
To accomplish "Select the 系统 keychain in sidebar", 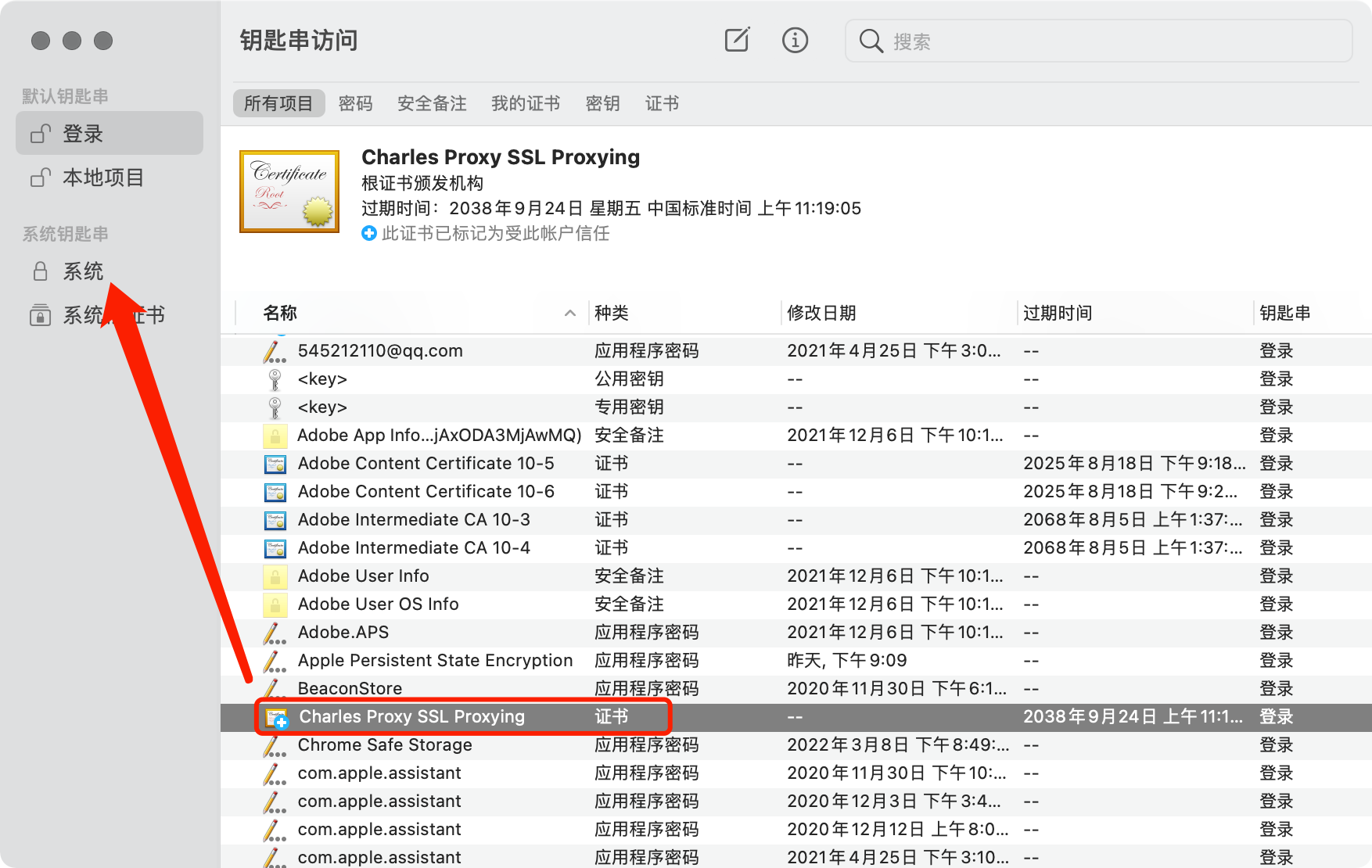I will pos(110,271).
